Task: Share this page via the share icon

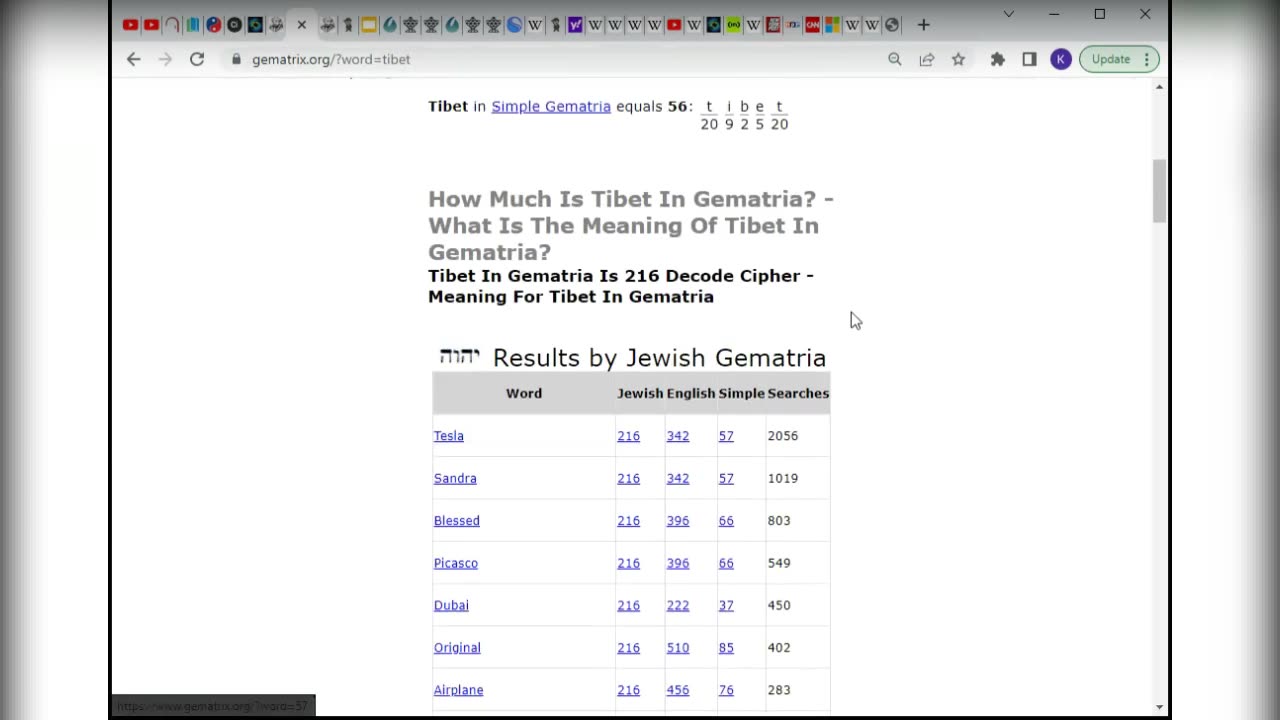Action: [927, 59]
